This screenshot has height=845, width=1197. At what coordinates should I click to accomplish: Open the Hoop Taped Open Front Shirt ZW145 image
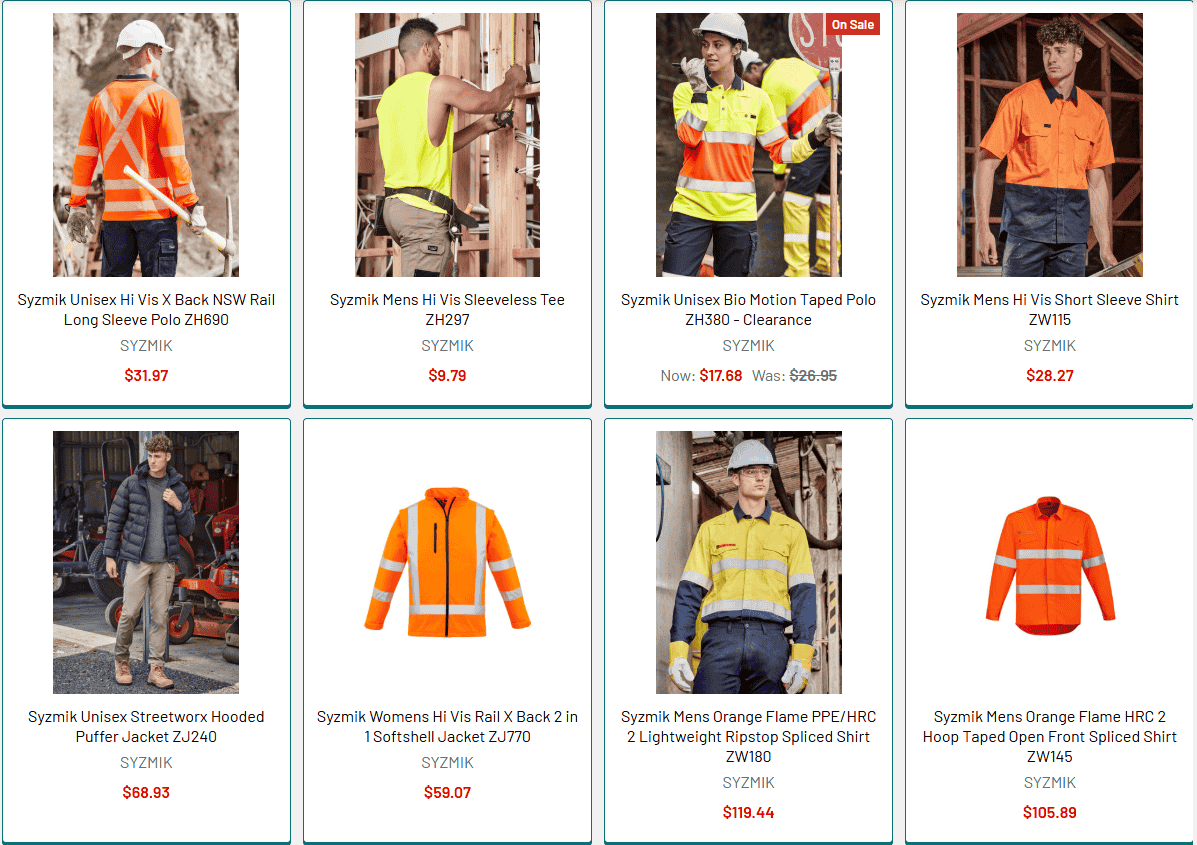click(x=1050, y=565)
